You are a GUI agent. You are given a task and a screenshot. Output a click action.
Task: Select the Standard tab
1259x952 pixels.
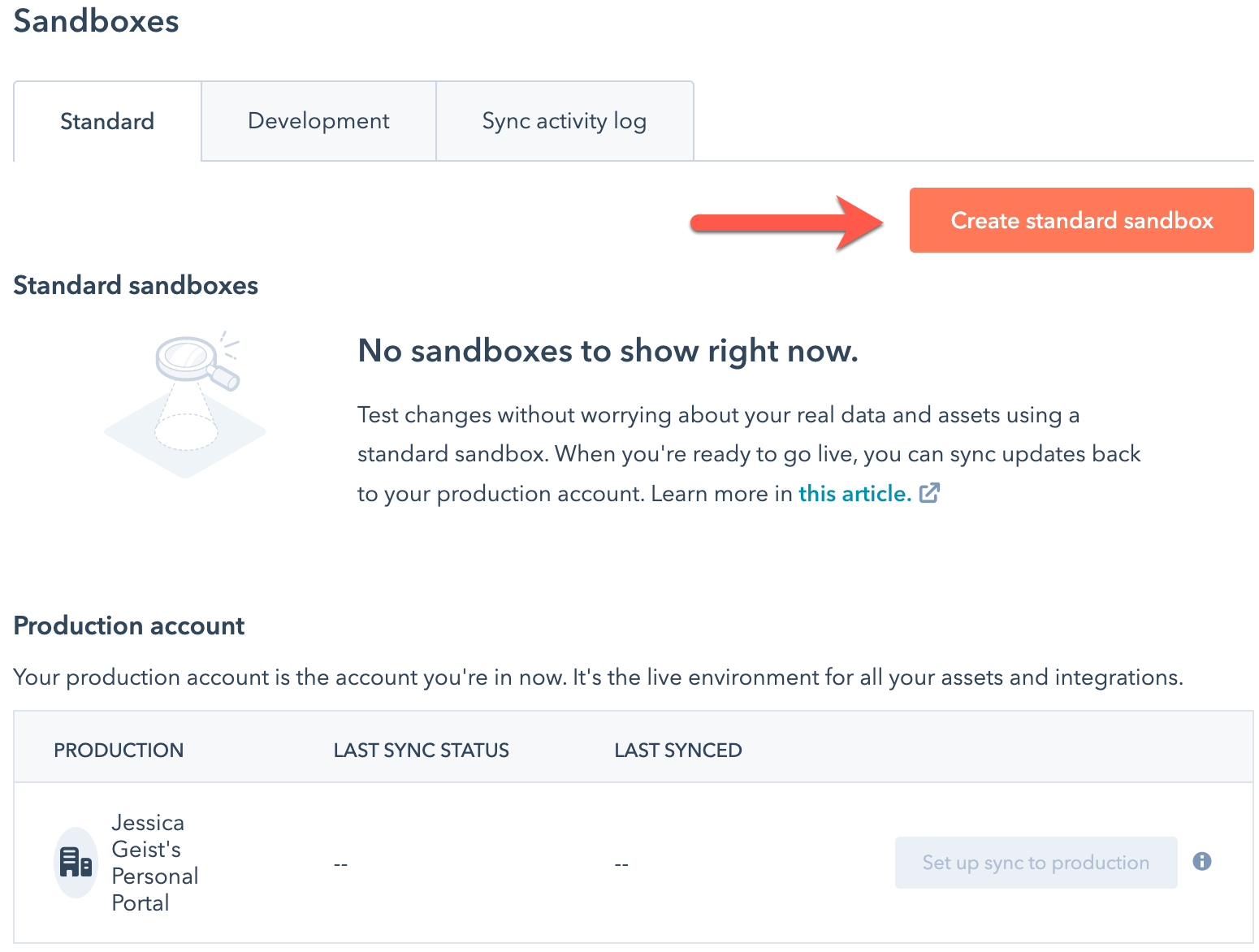(106, 120)
